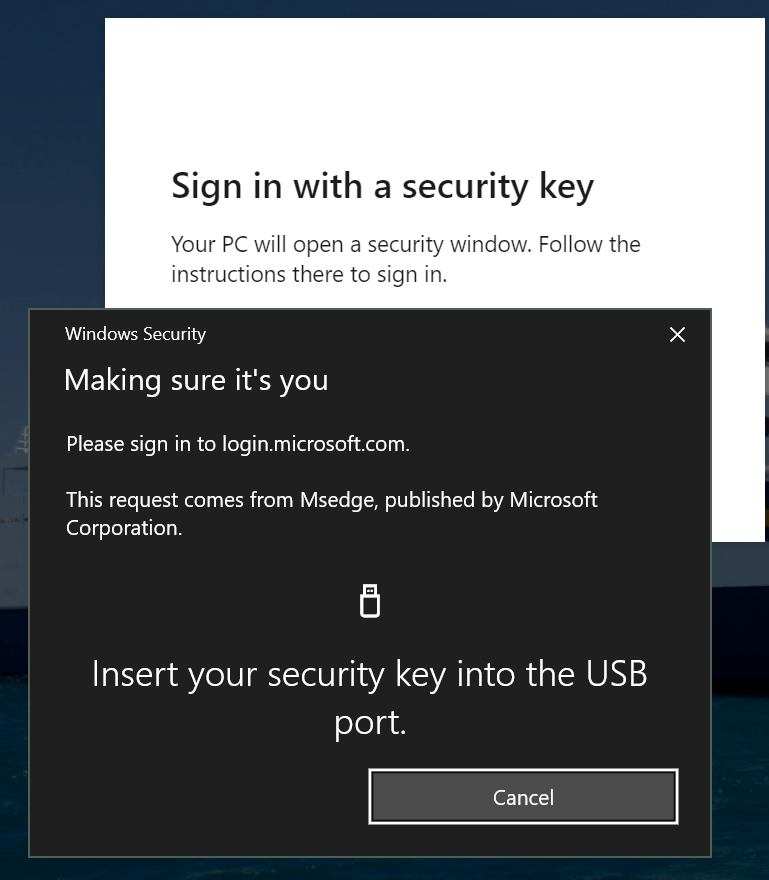
Task: Select the "Making sure it's you" heading
Action: tap(196, 380)
